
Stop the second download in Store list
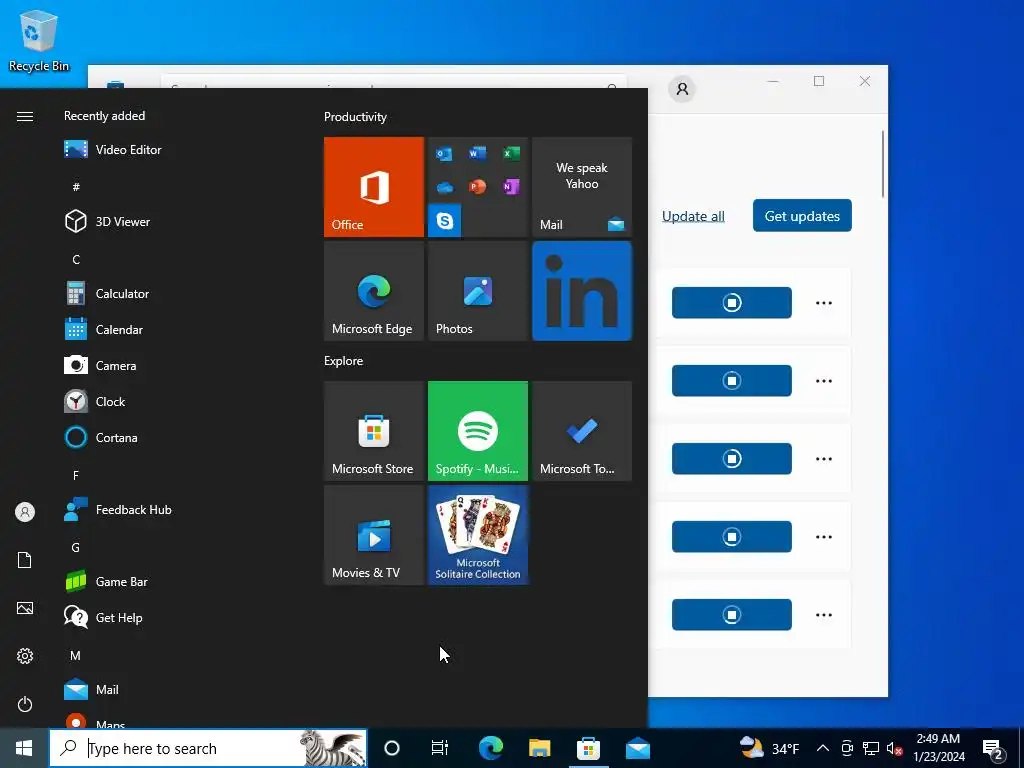click(x=731, y=381)
